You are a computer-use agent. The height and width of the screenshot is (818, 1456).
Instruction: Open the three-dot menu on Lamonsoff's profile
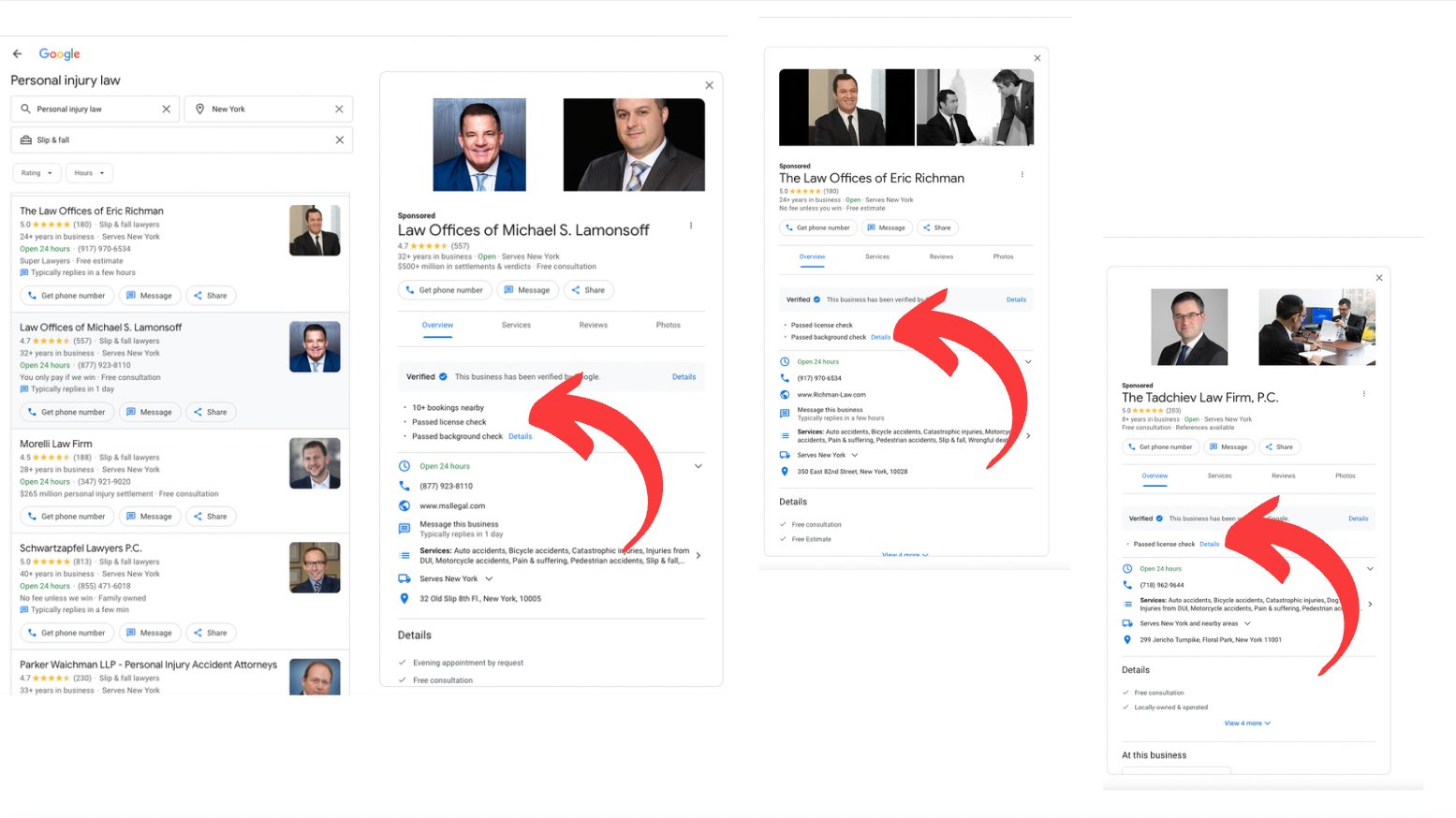690,226
